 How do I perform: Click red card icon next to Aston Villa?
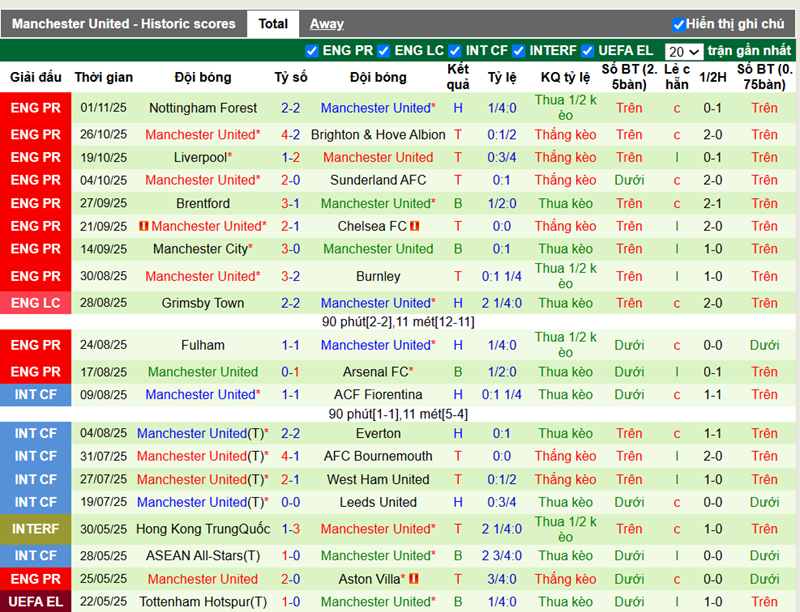pos(414,579)
